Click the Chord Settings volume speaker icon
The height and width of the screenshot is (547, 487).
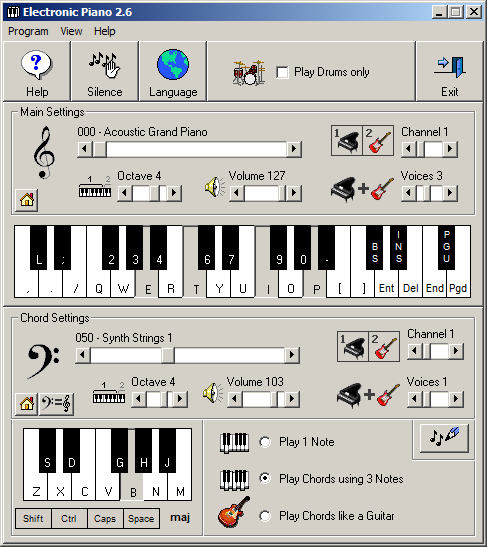(x=212, y=393)
